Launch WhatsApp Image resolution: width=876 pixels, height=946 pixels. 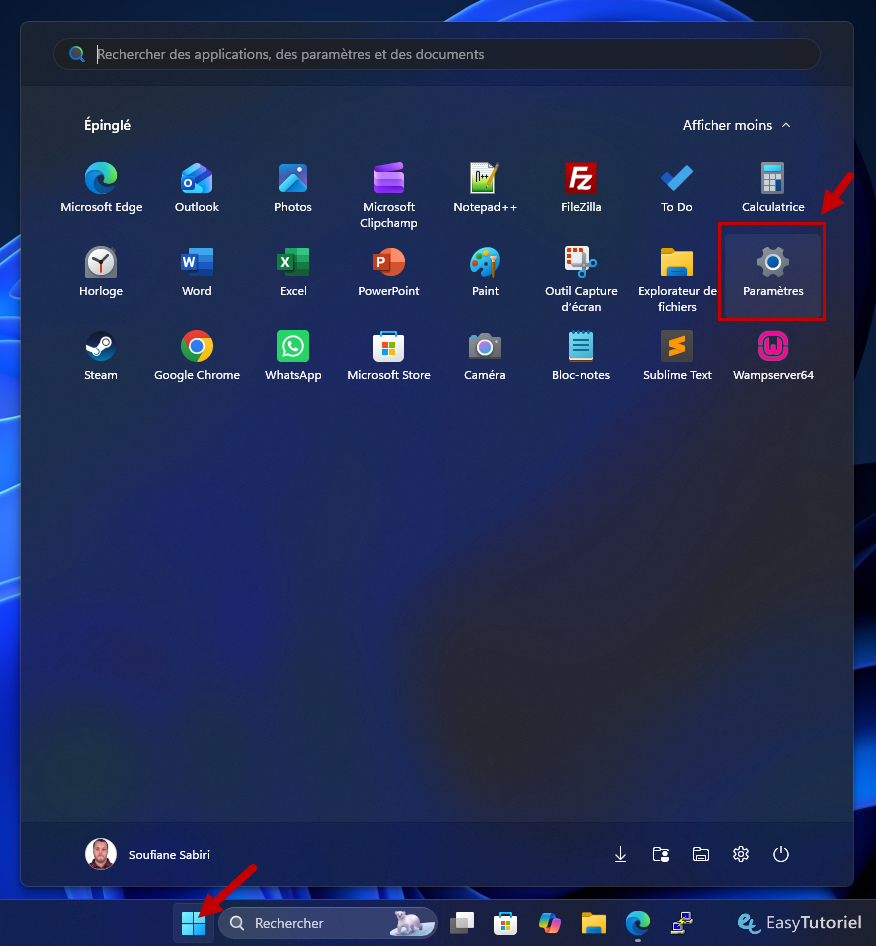(x=293, y=356)
